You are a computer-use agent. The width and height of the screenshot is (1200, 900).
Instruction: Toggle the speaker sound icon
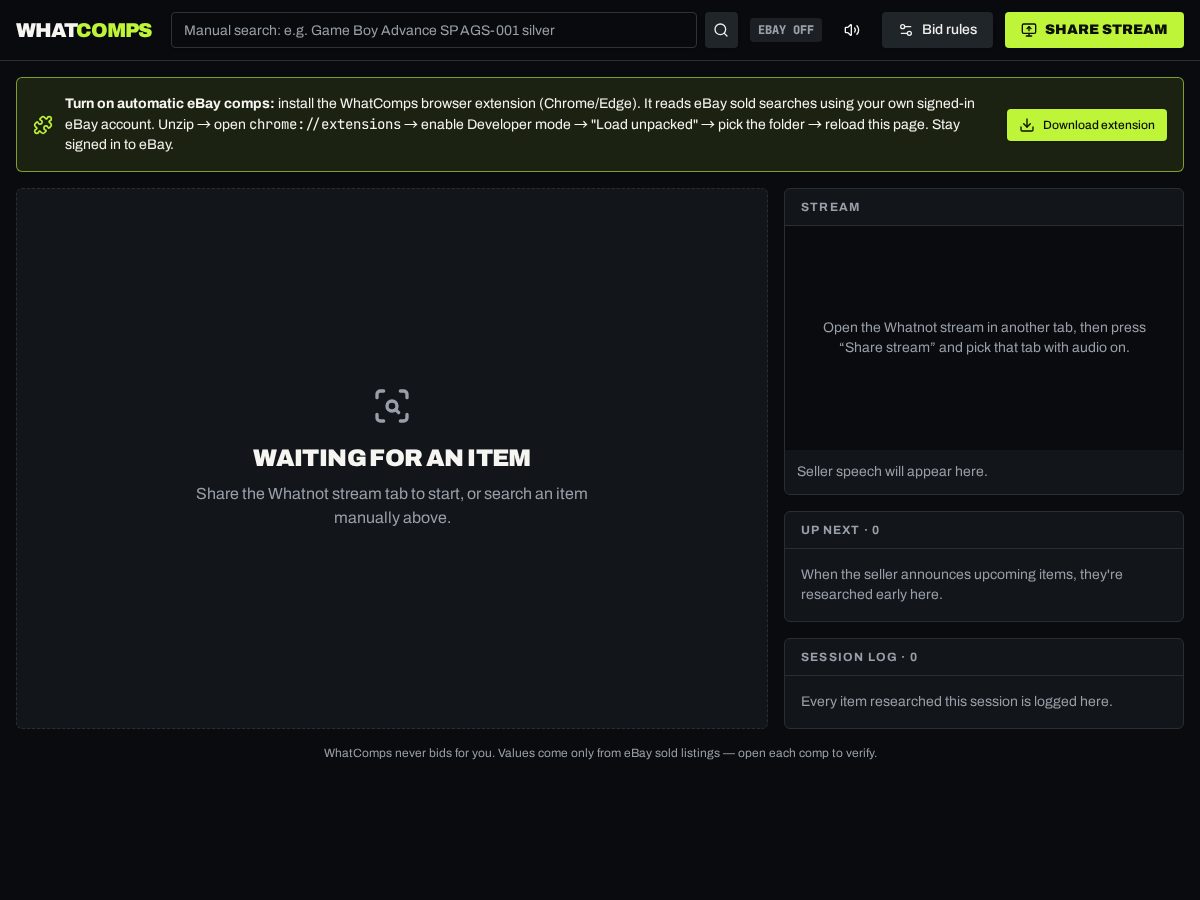[852, 30]
